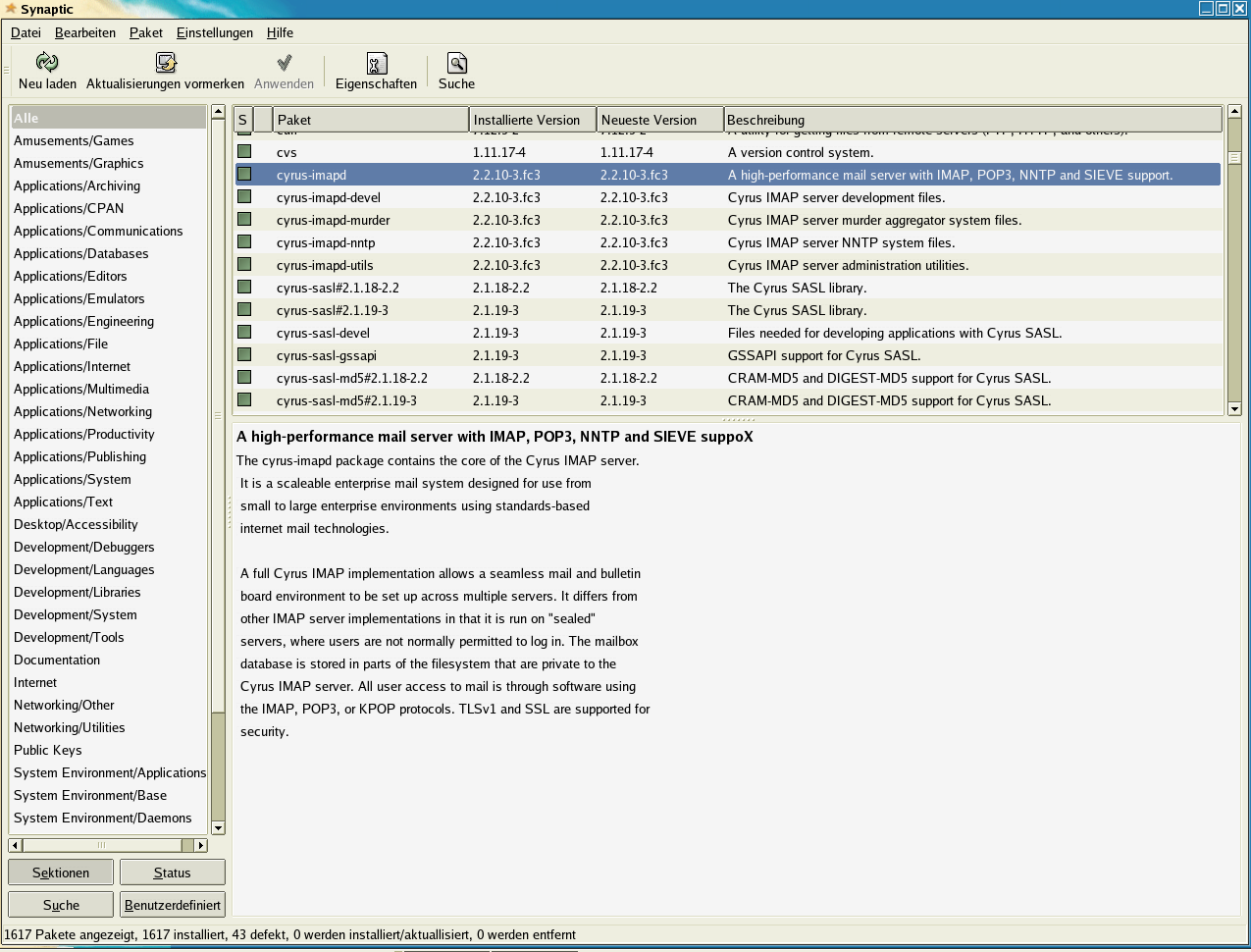Screen dimensions: 1251x952
Task: Select Applications/Communications section
Action: pos(109,231)
